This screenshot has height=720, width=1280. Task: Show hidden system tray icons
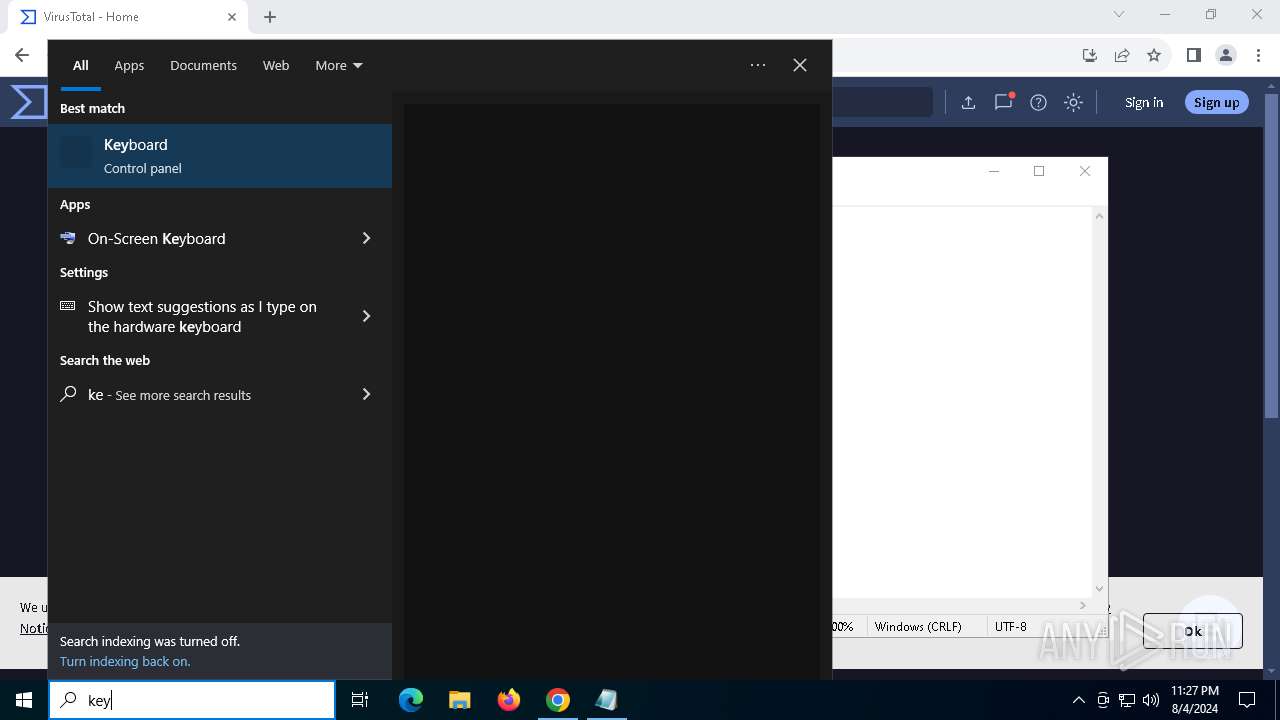click(1078, 700)
